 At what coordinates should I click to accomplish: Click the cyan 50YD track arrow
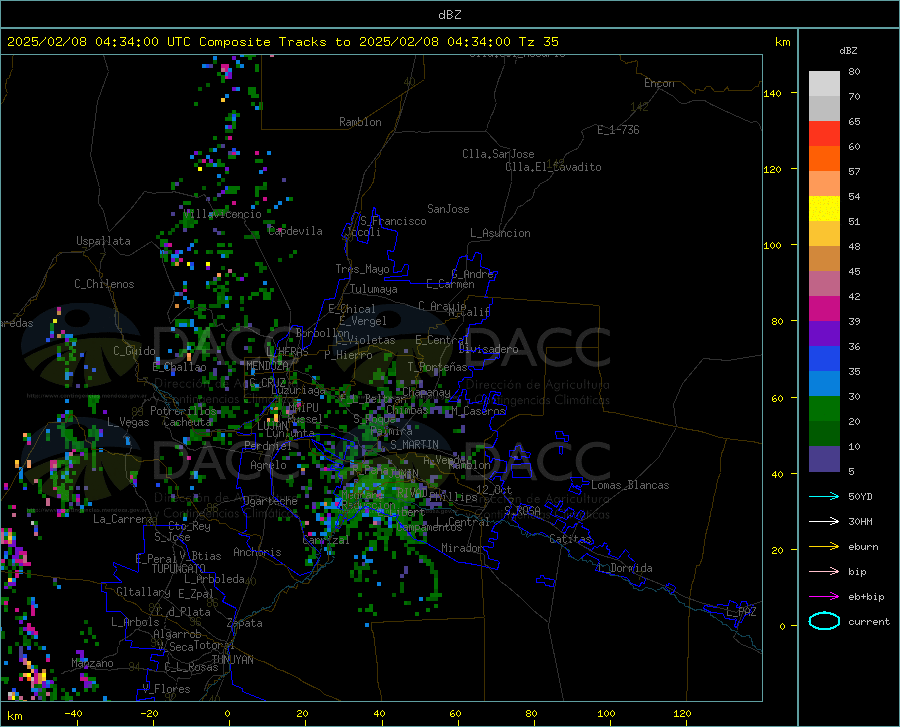[824, 496]
